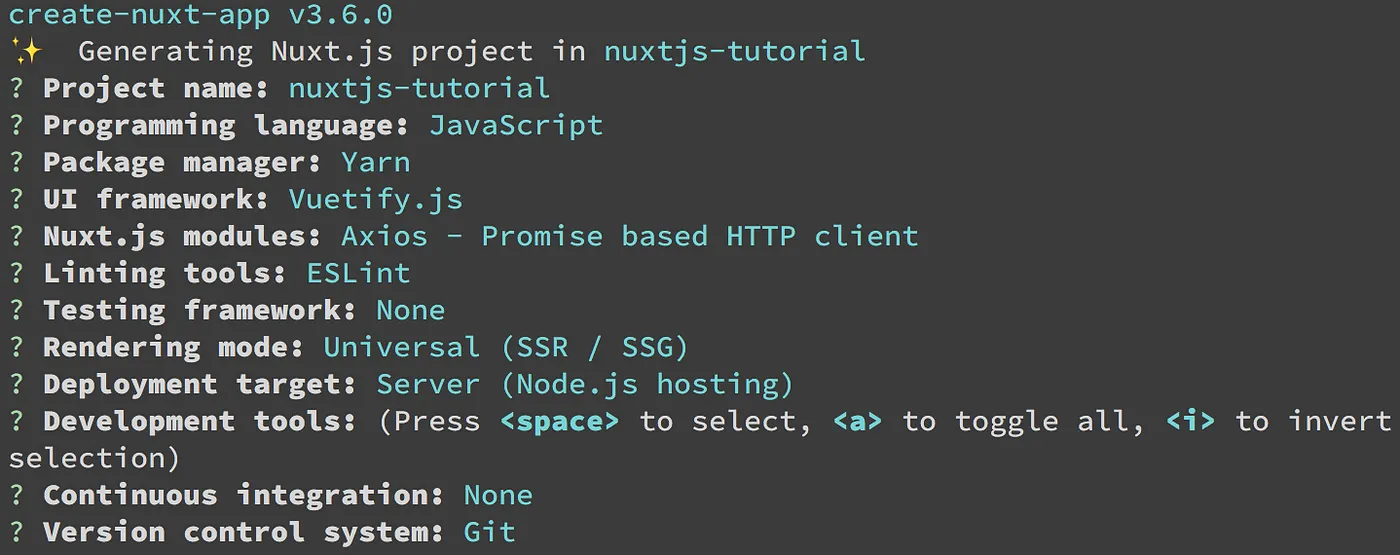Select the 'Project name:' prompt label

coord(156,88)
